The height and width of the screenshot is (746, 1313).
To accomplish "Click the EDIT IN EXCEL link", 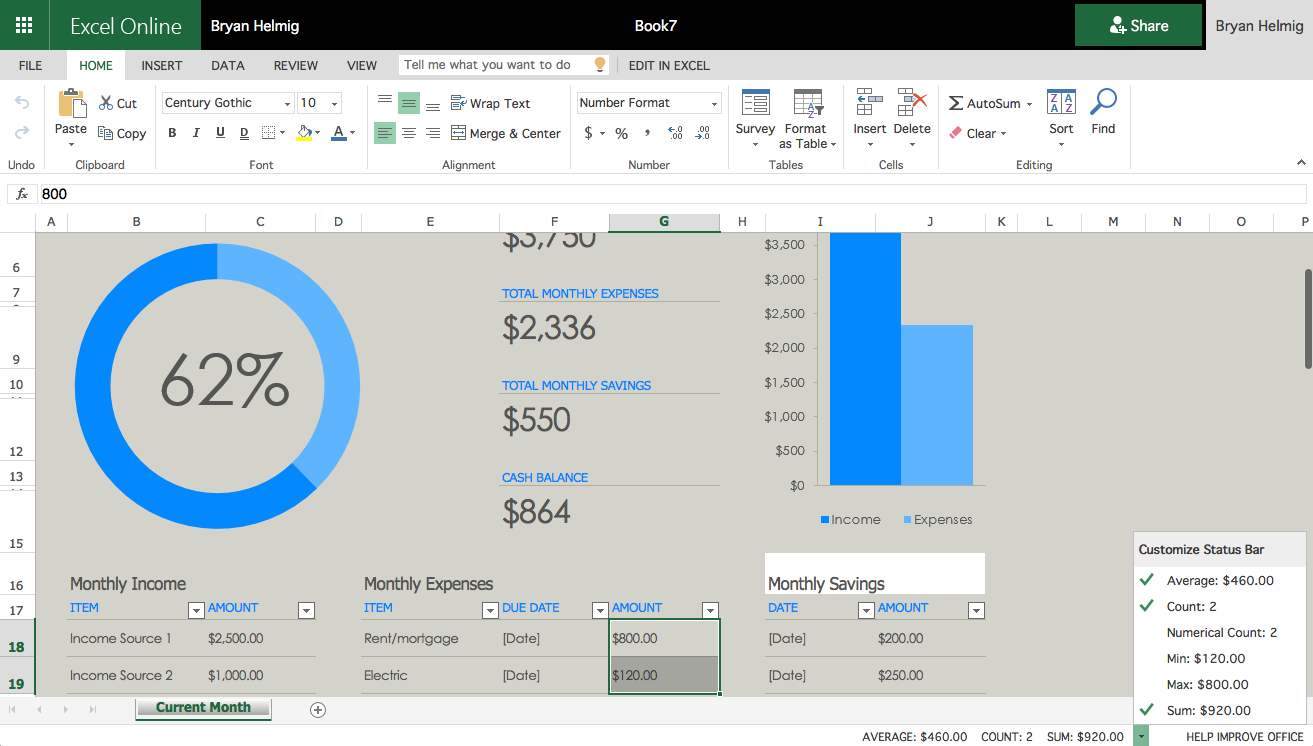I will point(669,65).
